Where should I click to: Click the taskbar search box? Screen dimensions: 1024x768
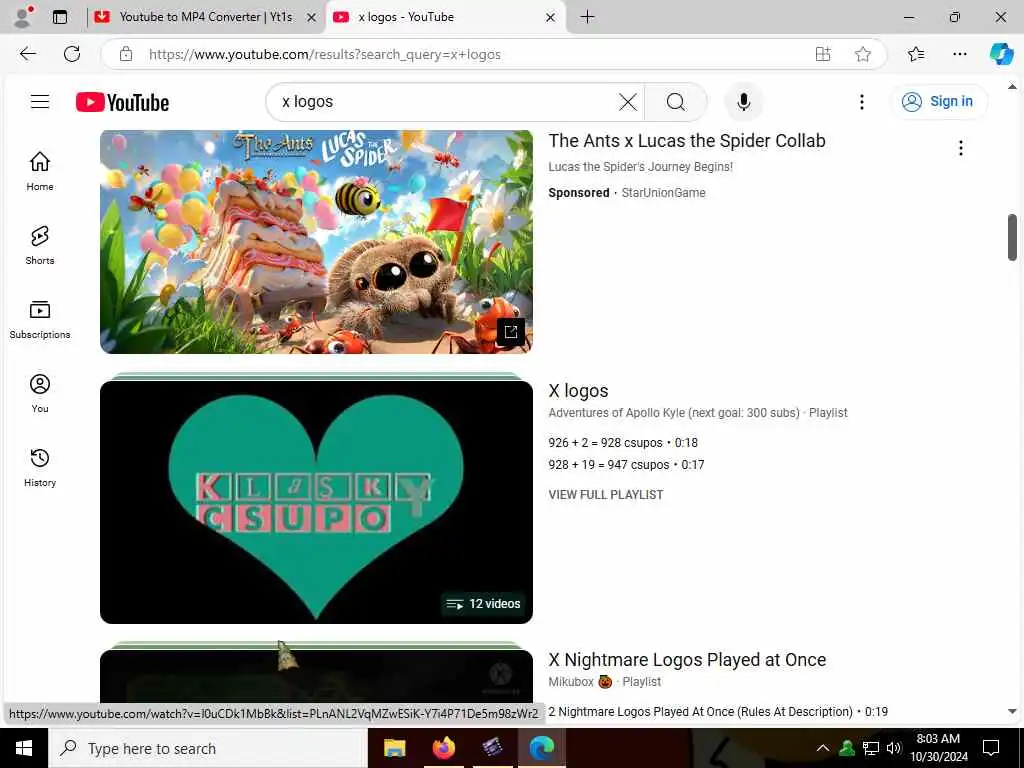[208, 748]
